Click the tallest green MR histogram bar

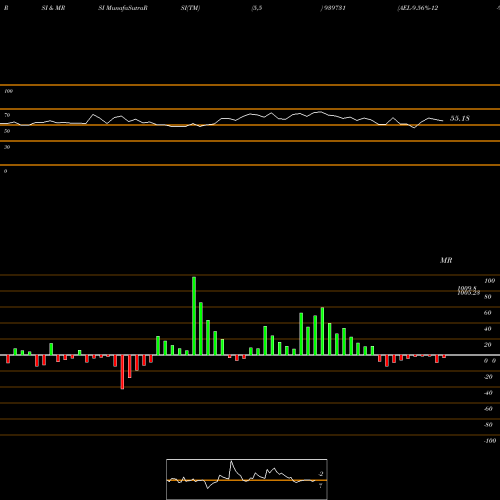pyautogui.click(x=194, y=316)
